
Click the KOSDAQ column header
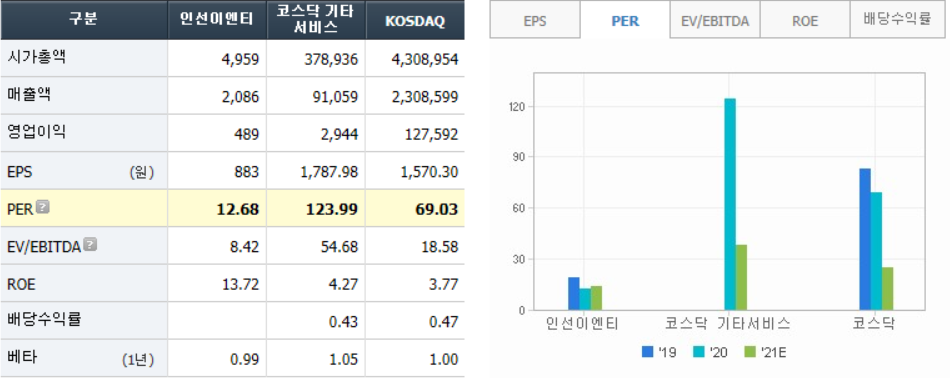[x=415, y=20]
